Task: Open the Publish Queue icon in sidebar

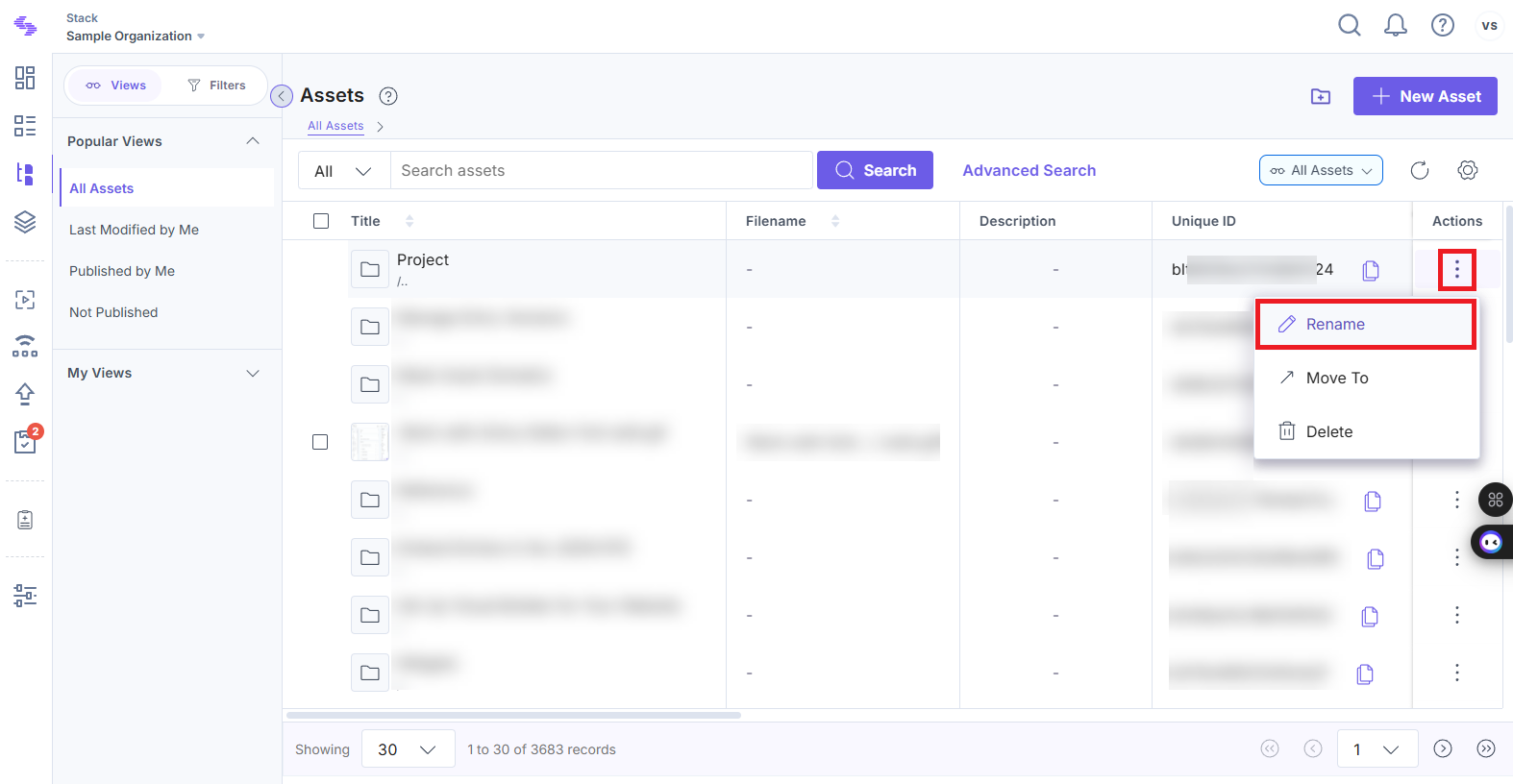Action: pyautogui.click(x=25, y=300)
